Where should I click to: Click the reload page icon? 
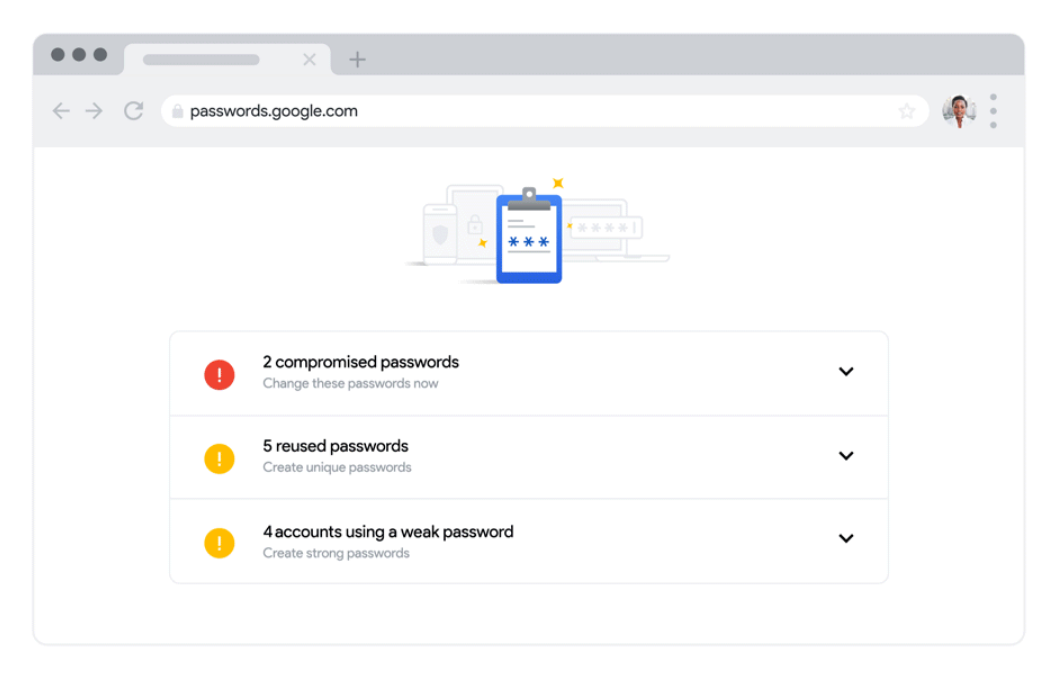(133, 111)
